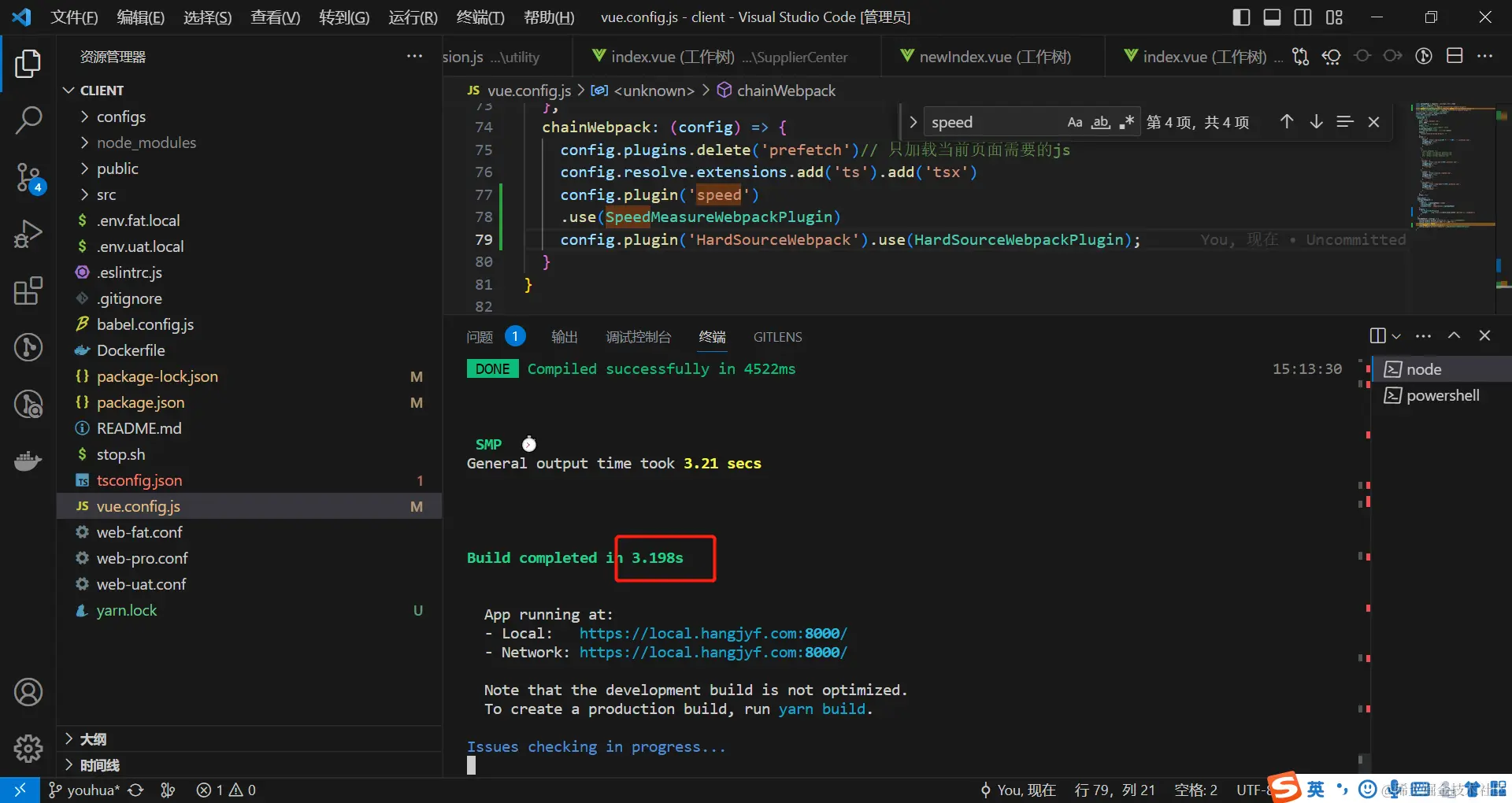
Task: Open customize layout icon in title bar
Action: [1334, 17]
